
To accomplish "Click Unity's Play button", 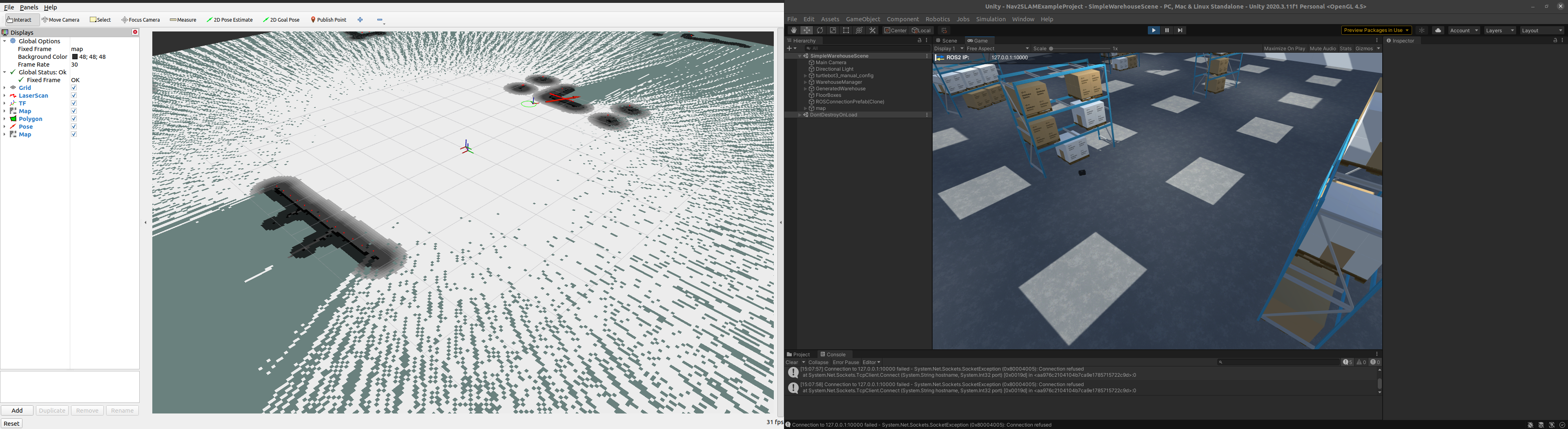I will coord(1154,30).
